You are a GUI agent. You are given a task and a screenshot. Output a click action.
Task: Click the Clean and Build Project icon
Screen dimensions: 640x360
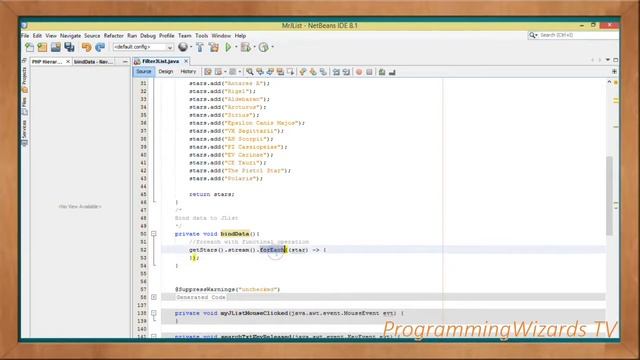point(214,47)
